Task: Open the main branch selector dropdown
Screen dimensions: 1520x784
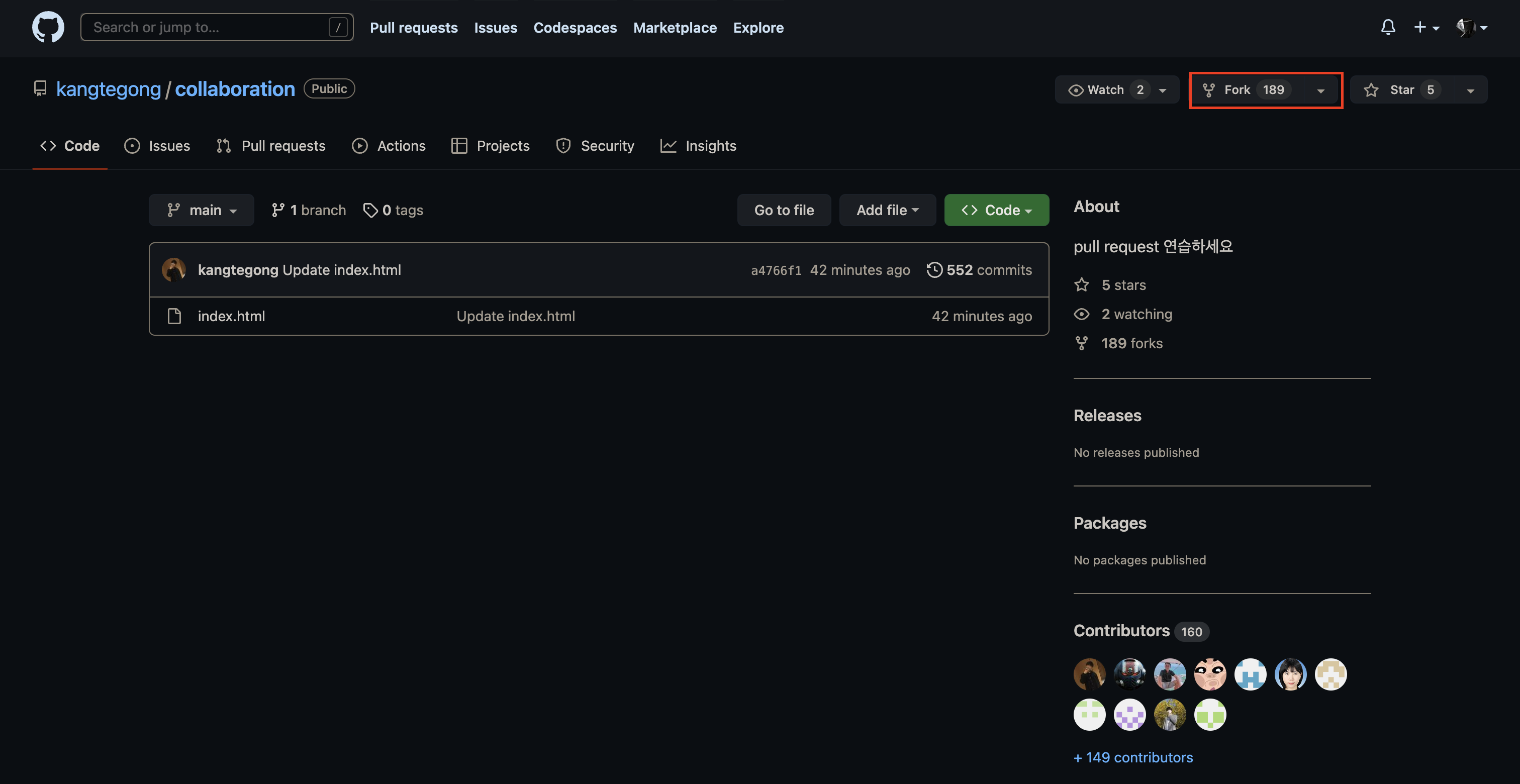Action: pyautogui.click(x=201, y=210)
